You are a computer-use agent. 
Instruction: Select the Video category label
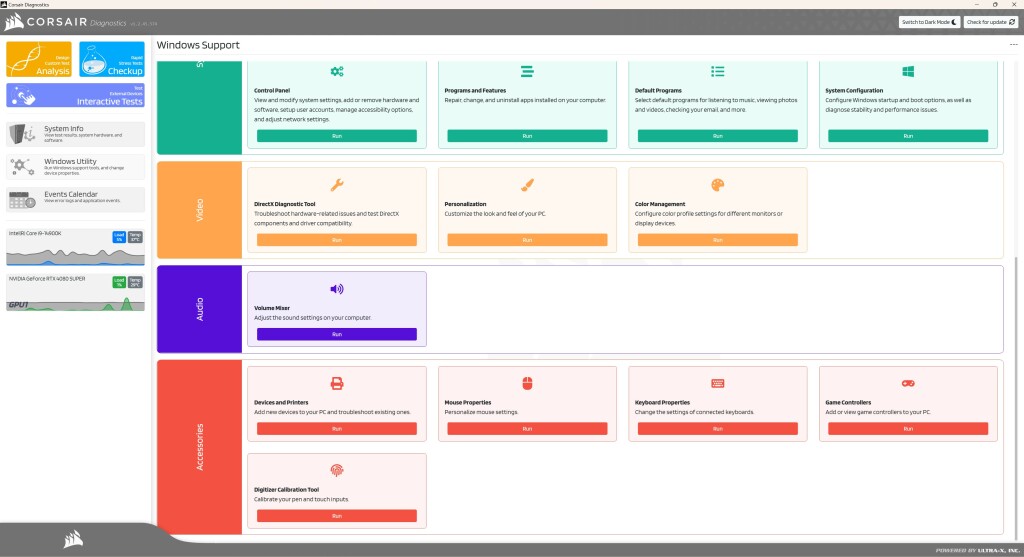point(200,210)
